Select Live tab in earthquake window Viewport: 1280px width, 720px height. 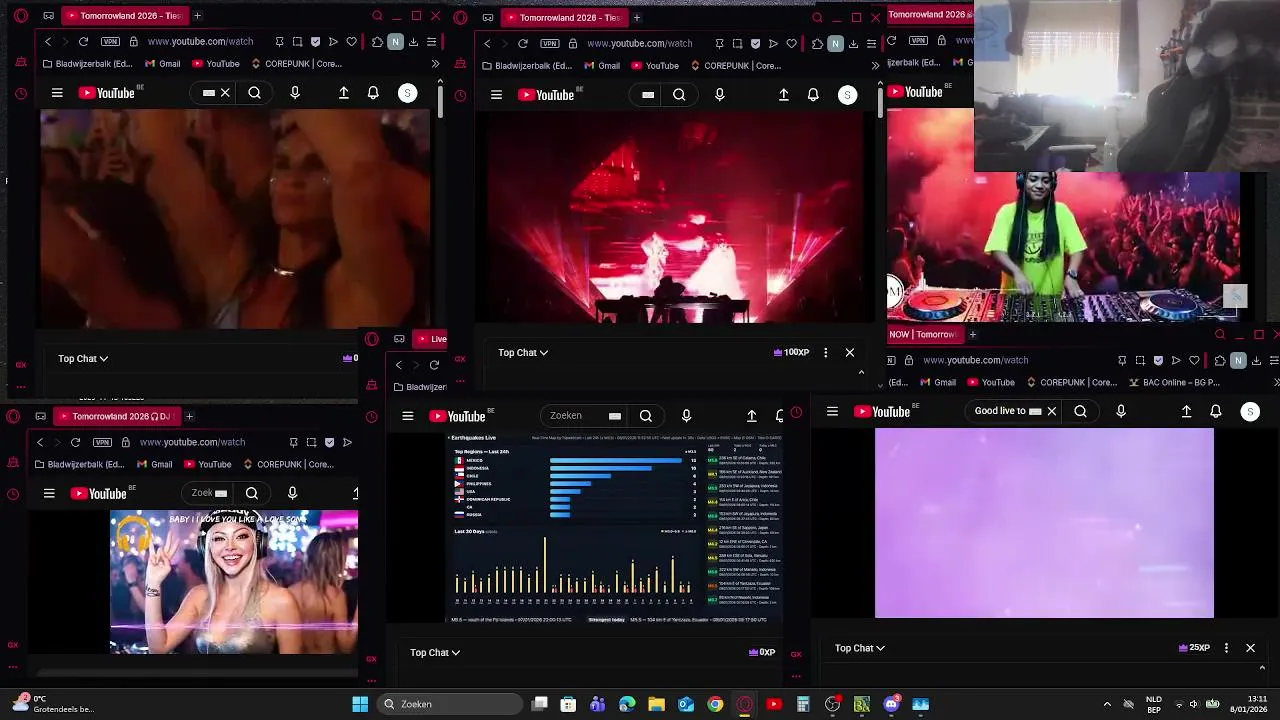(432, 339)
